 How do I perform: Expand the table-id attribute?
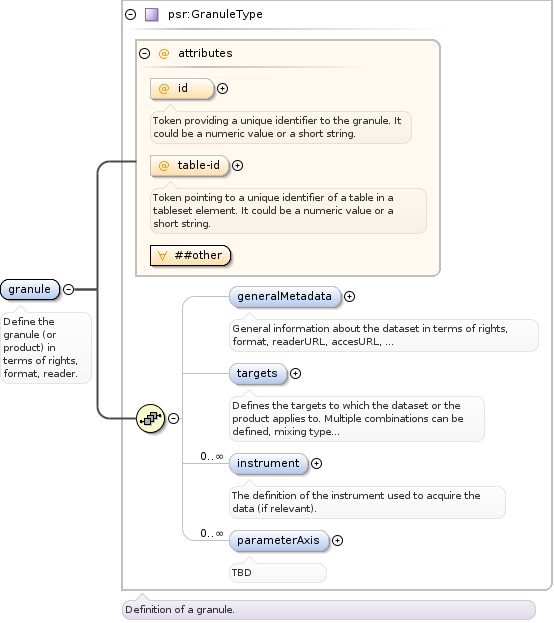pos(237,166)
